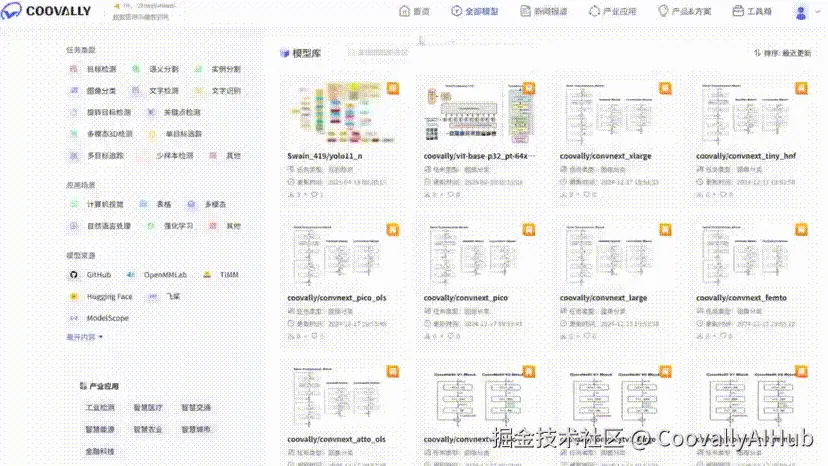Click the 模型库 model library heading
Screen dimensions: 828x466
(300, 53)
